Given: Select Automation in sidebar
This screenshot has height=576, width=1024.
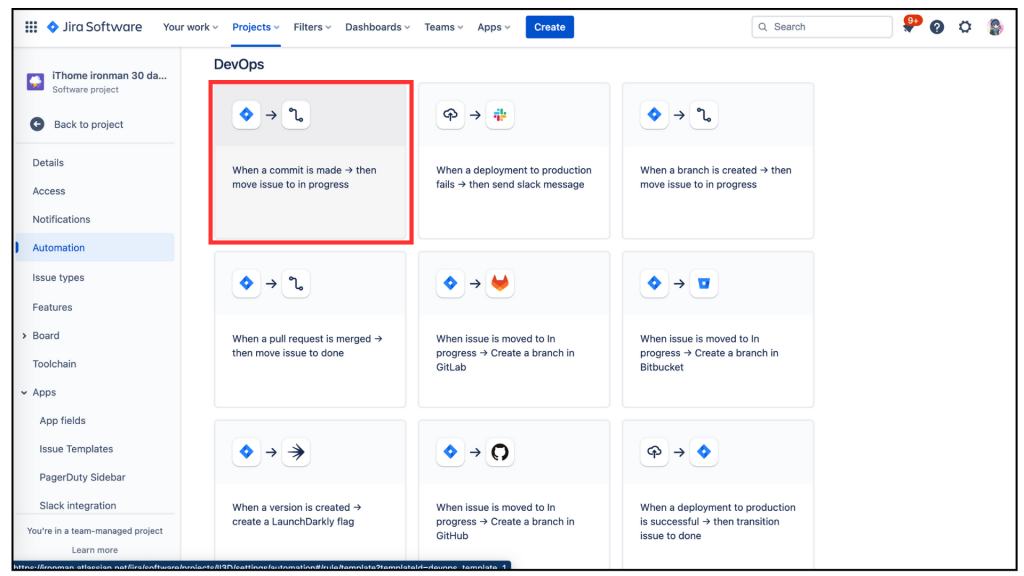Looking at the screenshot, I should coord(95,248).
